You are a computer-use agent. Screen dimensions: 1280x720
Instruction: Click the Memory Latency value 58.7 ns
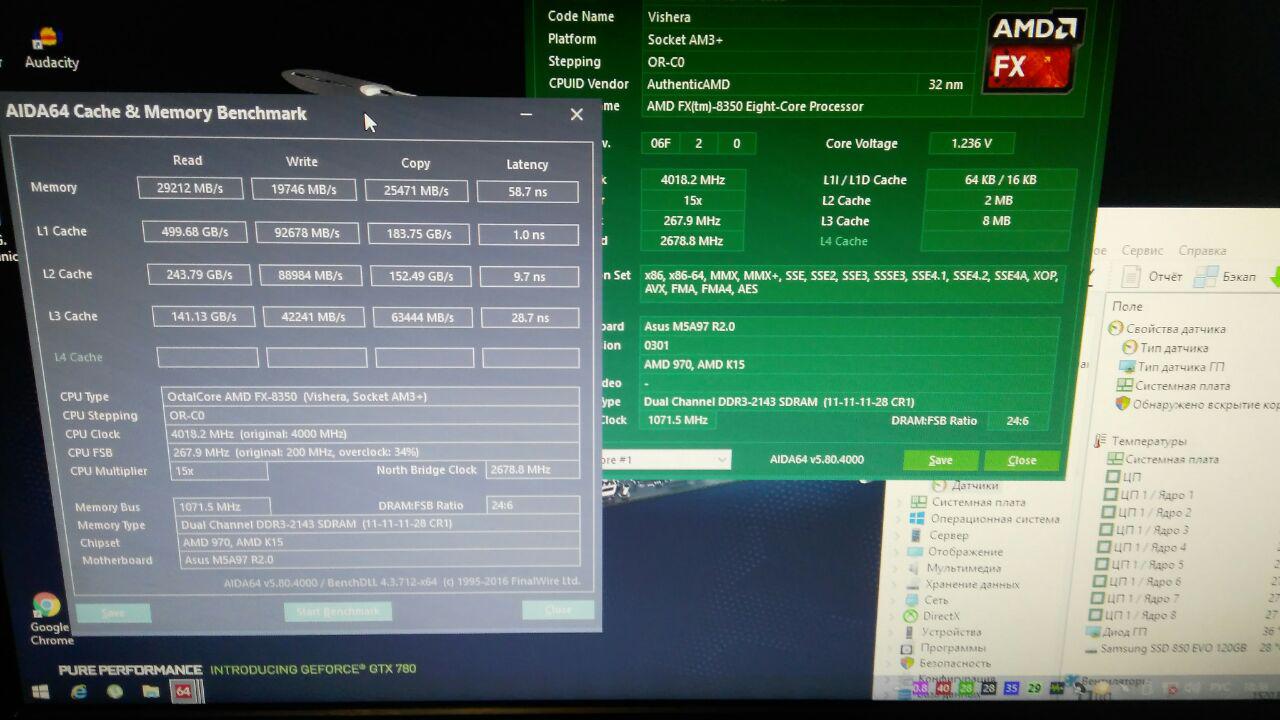(x=527, y=191)
